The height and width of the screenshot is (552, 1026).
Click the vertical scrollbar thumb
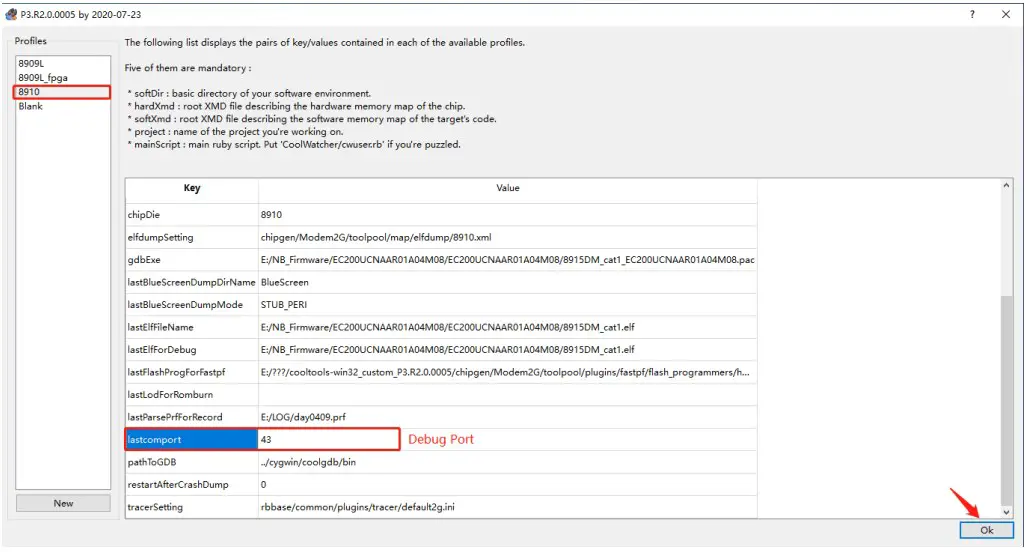coord(1006,400)
